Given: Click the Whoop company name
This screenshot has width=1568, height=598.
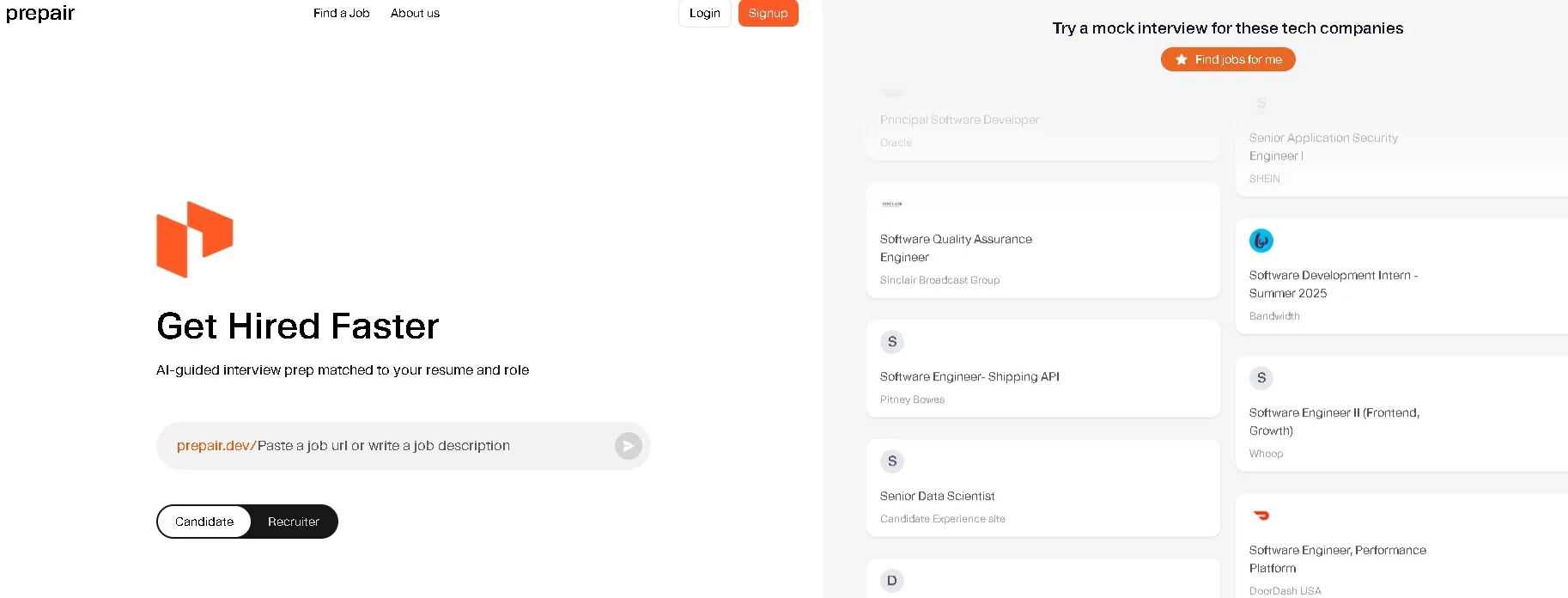Looking at the screenshot, I should (1266, 454).
